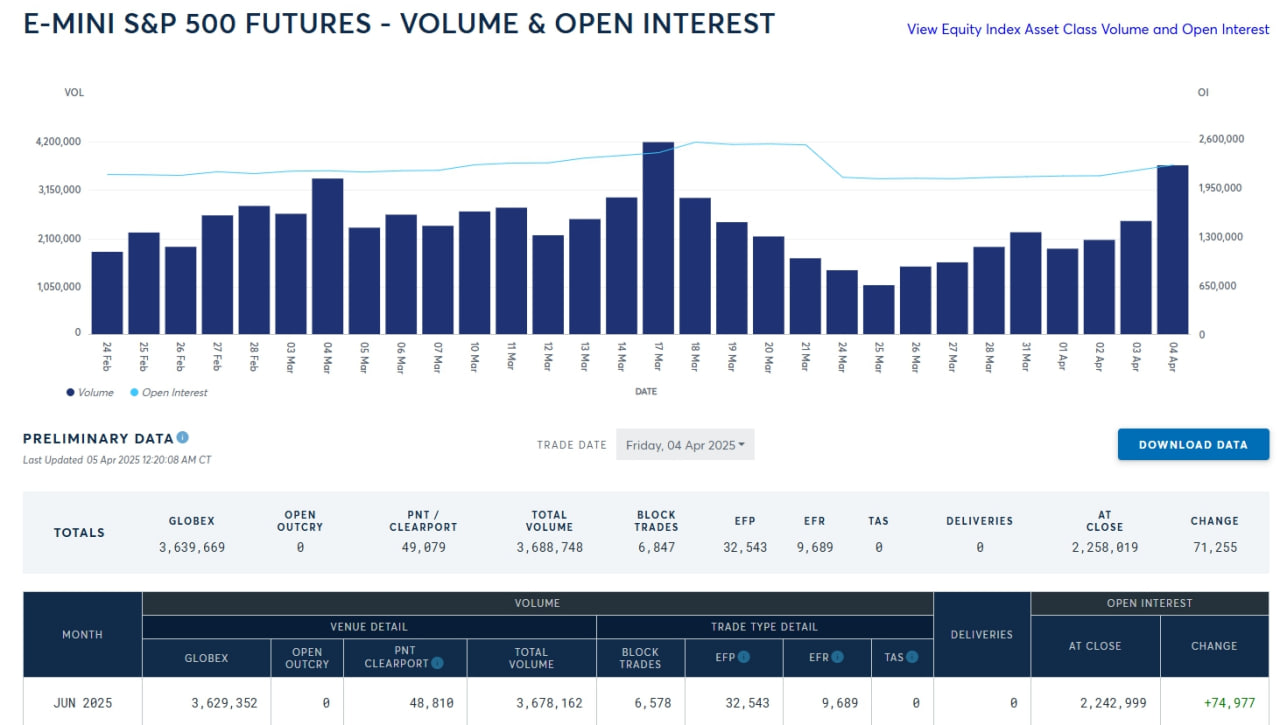Click the EFP info icon in table header

tap(745, 657)
